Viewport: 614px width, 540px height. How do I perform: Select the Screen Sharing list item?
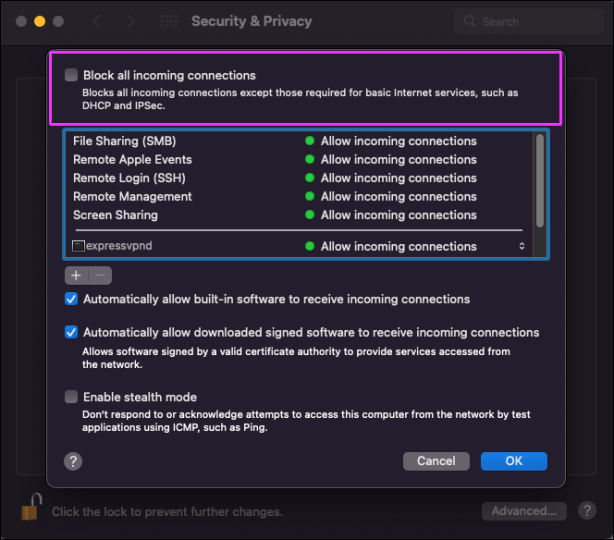point(115,215)
